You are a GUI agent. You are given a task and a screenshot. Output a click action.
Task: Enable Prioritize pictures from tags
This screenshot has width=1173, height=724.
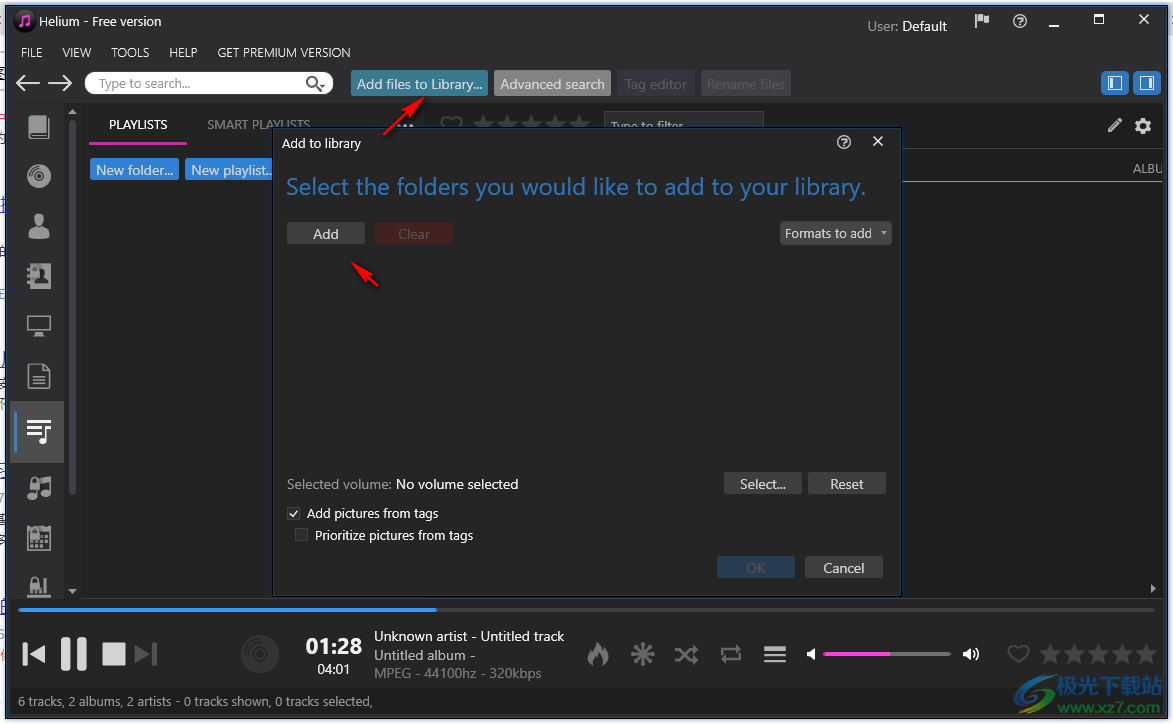(302, 535)
